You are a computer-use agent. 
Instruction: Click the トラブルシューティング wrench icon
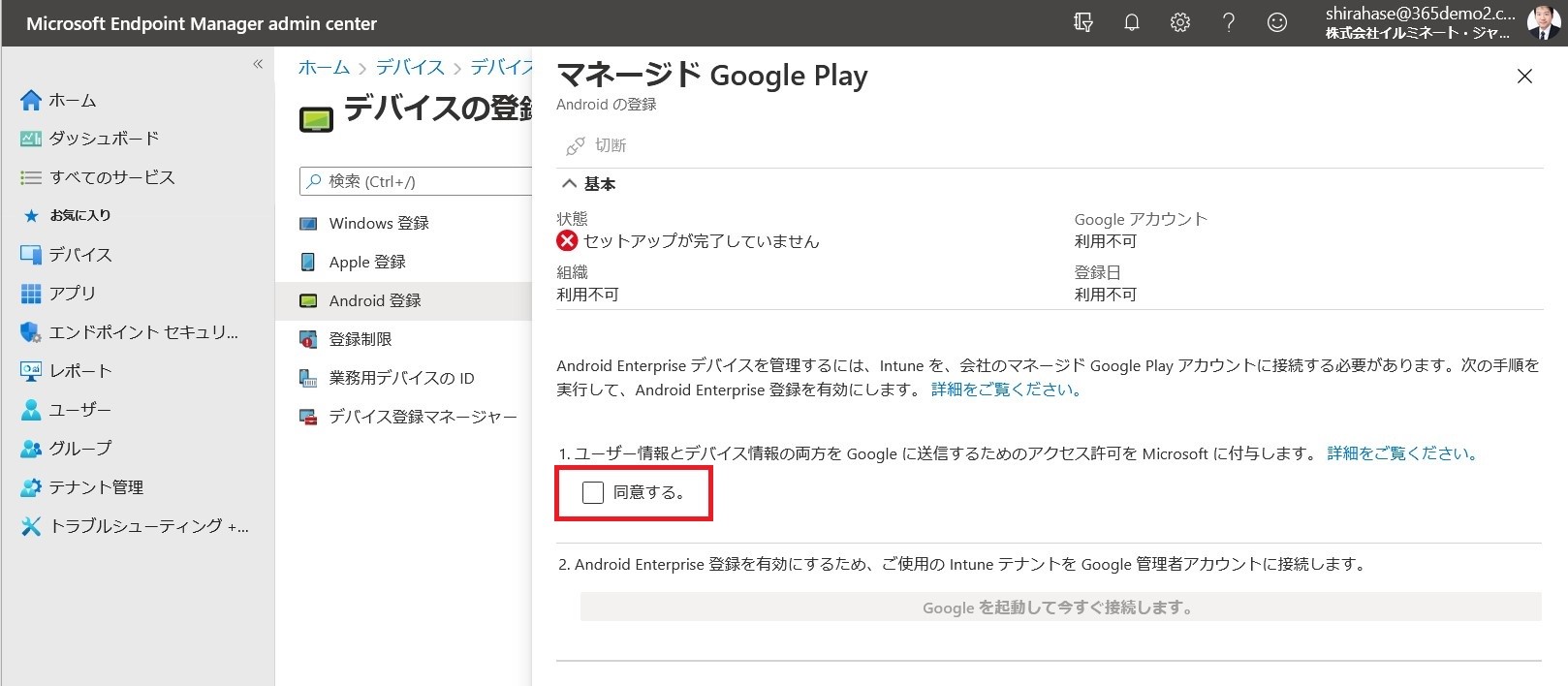click(x=31, y=526)
